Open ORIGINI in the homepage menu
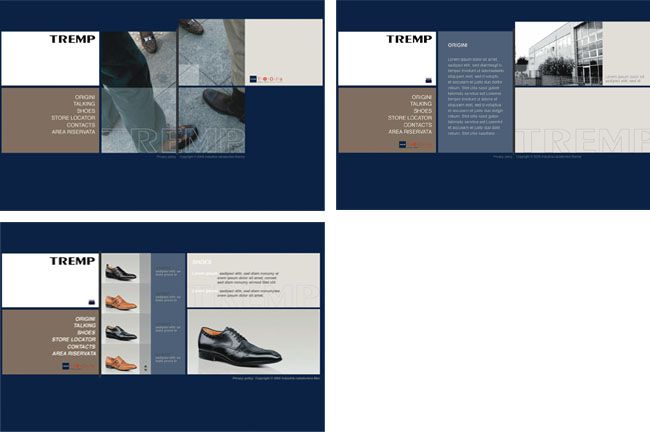This screenshot has height=432, width=650. click(x=85, y=97)
